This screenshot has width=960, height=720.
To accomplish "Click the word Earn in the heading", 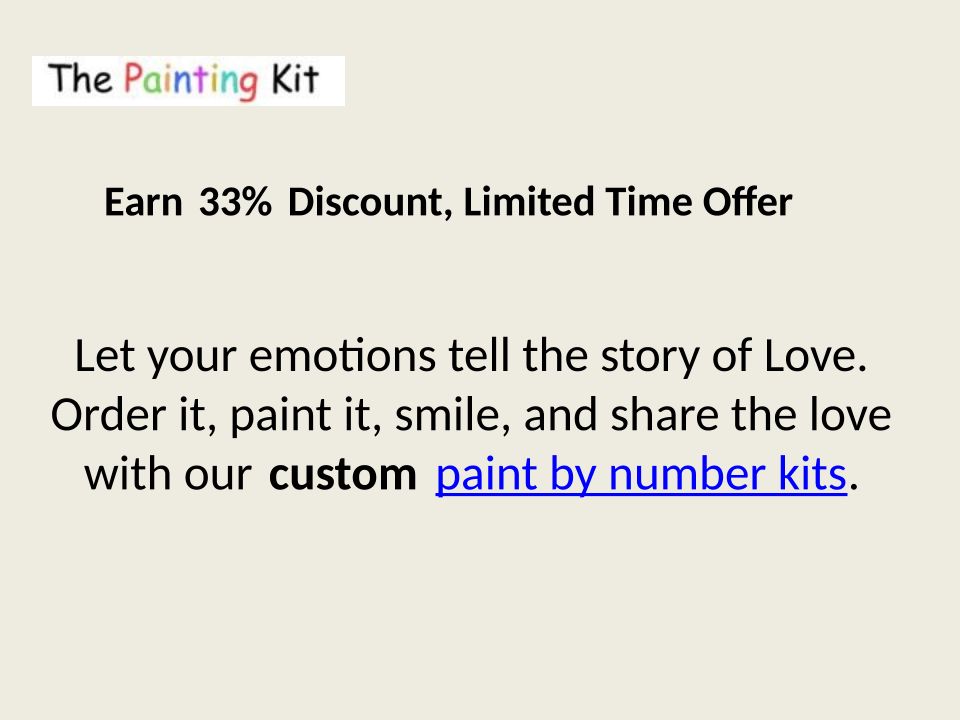I will (143, 203).
